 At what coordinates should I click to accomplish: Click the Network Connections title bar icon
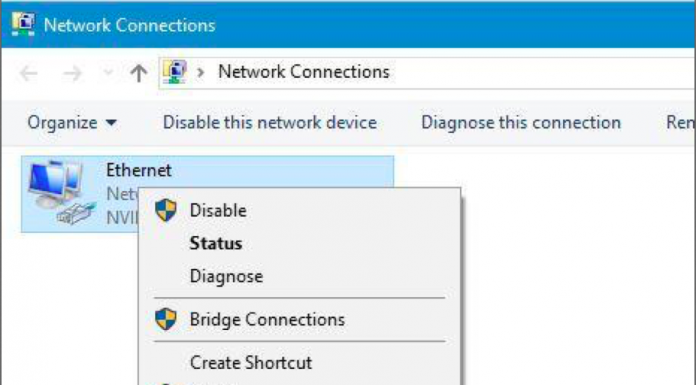(x=23, y=24)
